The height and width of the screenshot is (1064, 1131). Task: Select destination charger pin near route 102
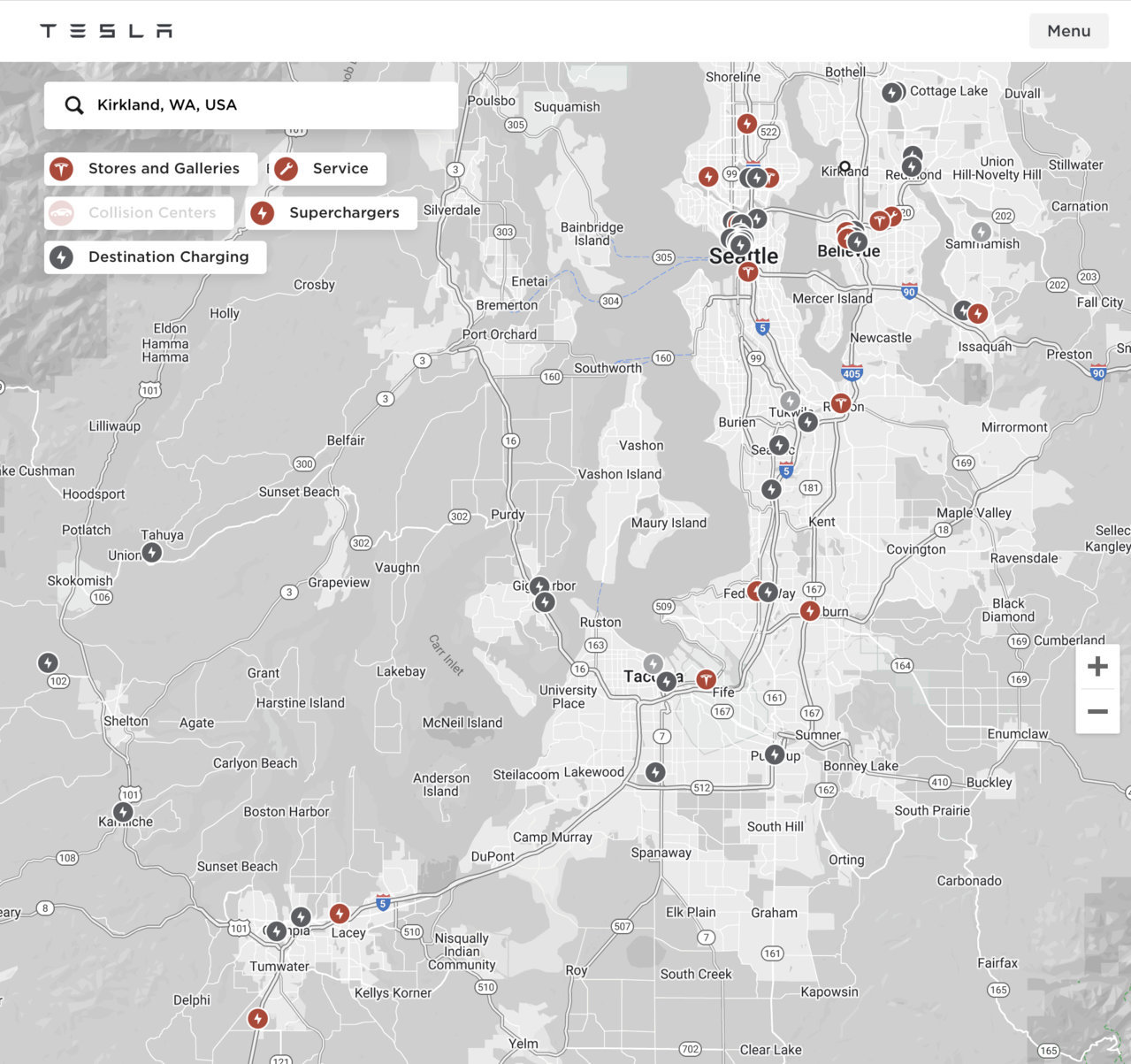click(x=48, y=662)
